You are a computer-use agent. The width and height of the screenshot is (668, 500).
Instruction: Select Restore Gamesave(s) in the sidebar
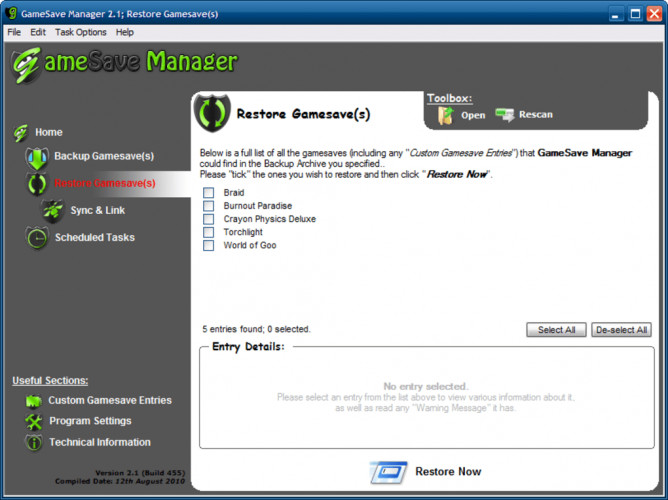coord(105,183)
